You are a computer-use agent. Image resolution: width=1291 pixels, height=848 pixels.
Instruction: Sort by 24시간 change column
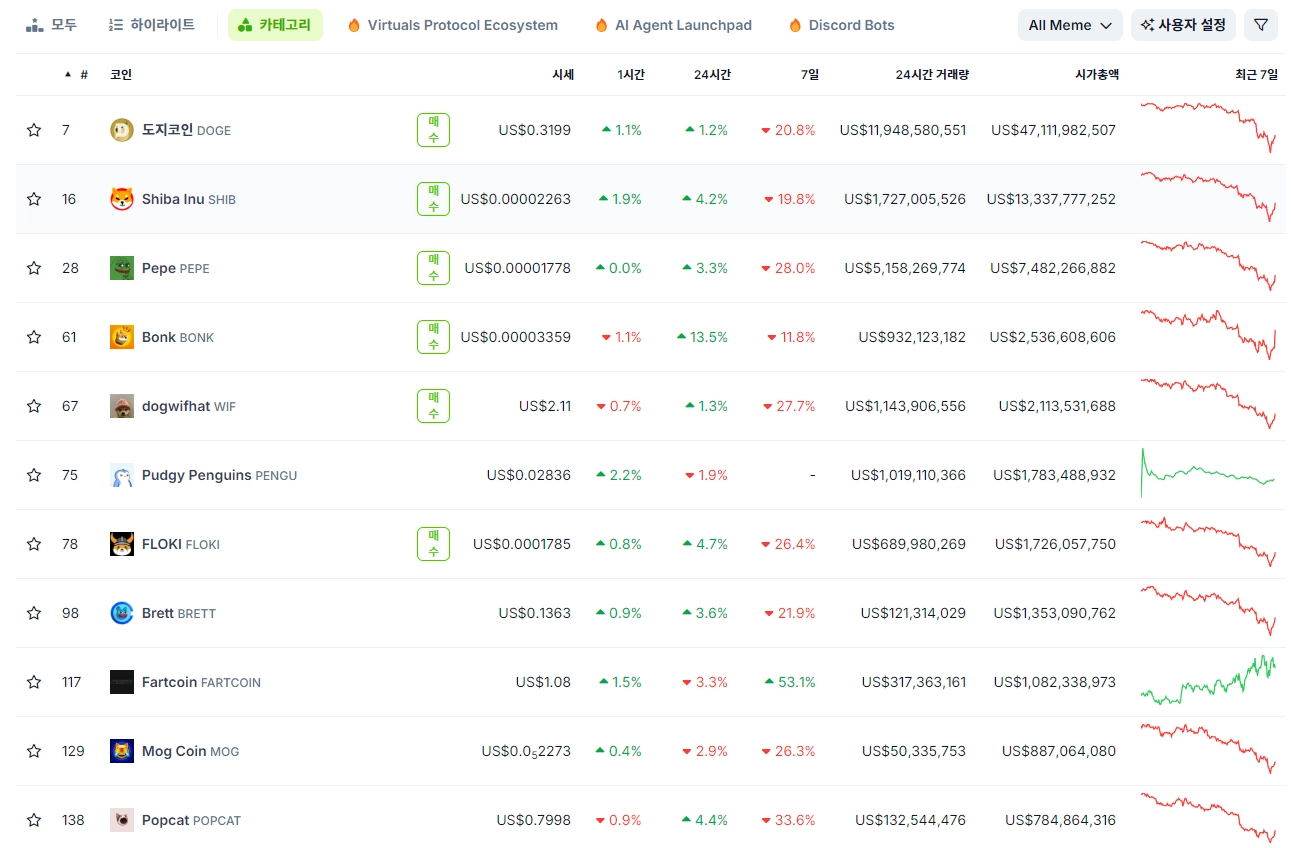(x=712, y=75)
